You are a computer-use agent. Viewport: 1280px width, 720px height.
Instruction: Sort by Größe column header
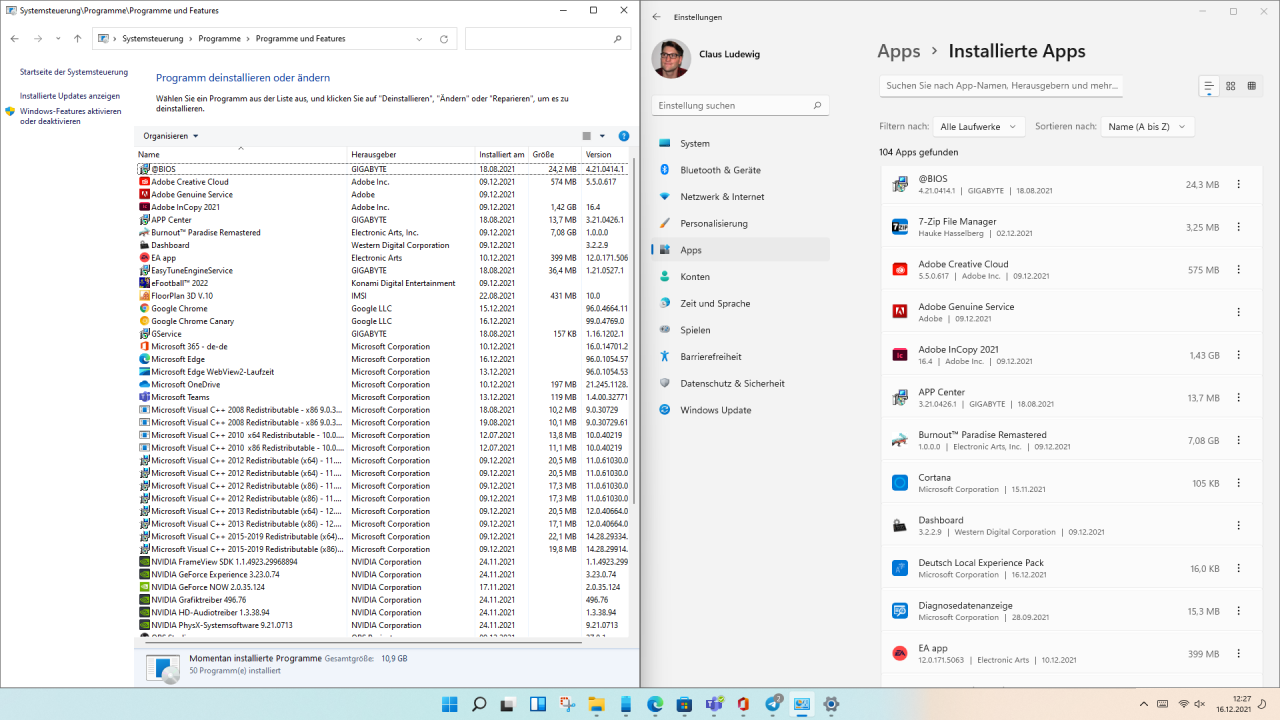555,155
